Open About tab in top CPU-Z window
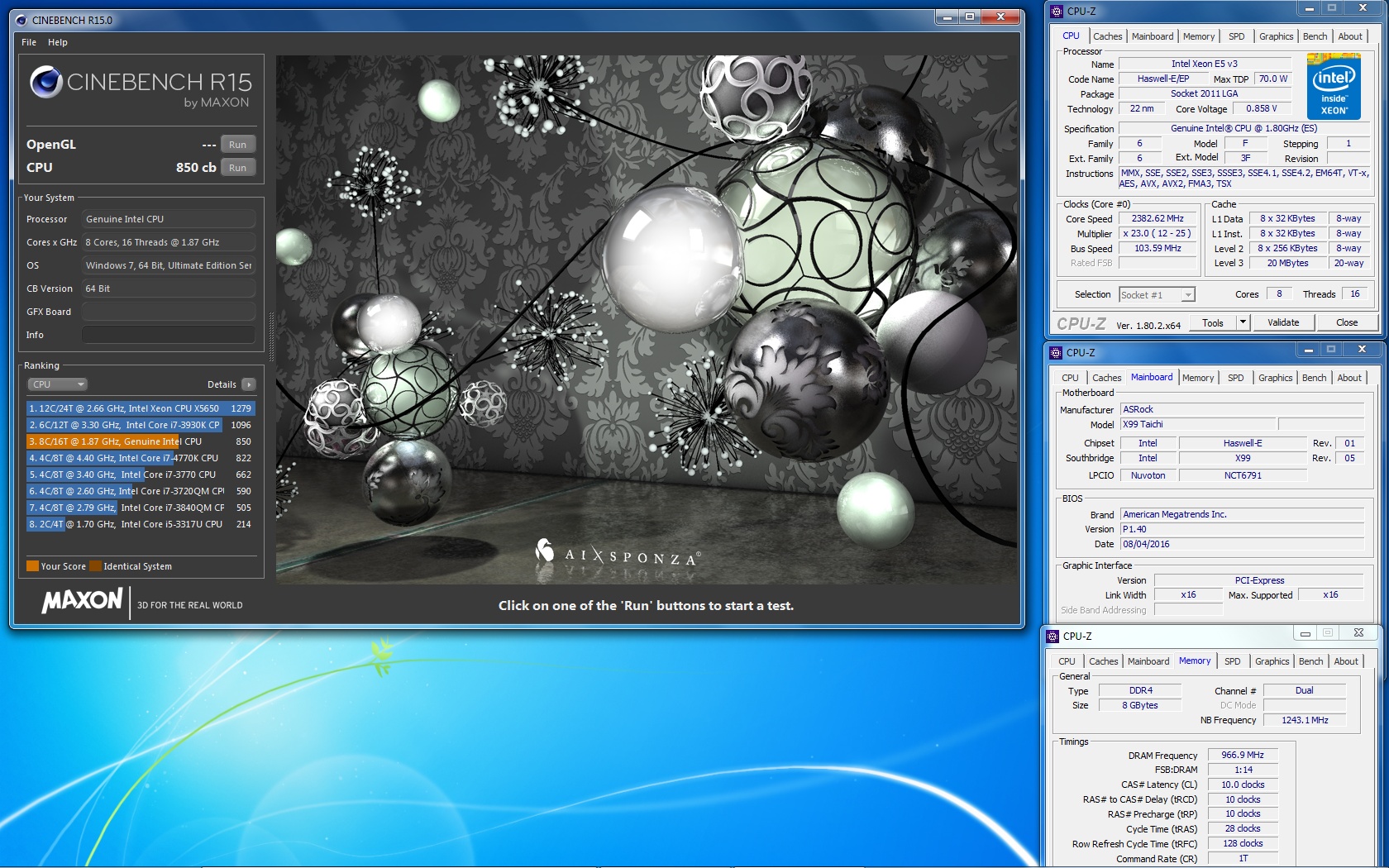Viewport: 1389px width, 868px height. tap(1350, 36)
